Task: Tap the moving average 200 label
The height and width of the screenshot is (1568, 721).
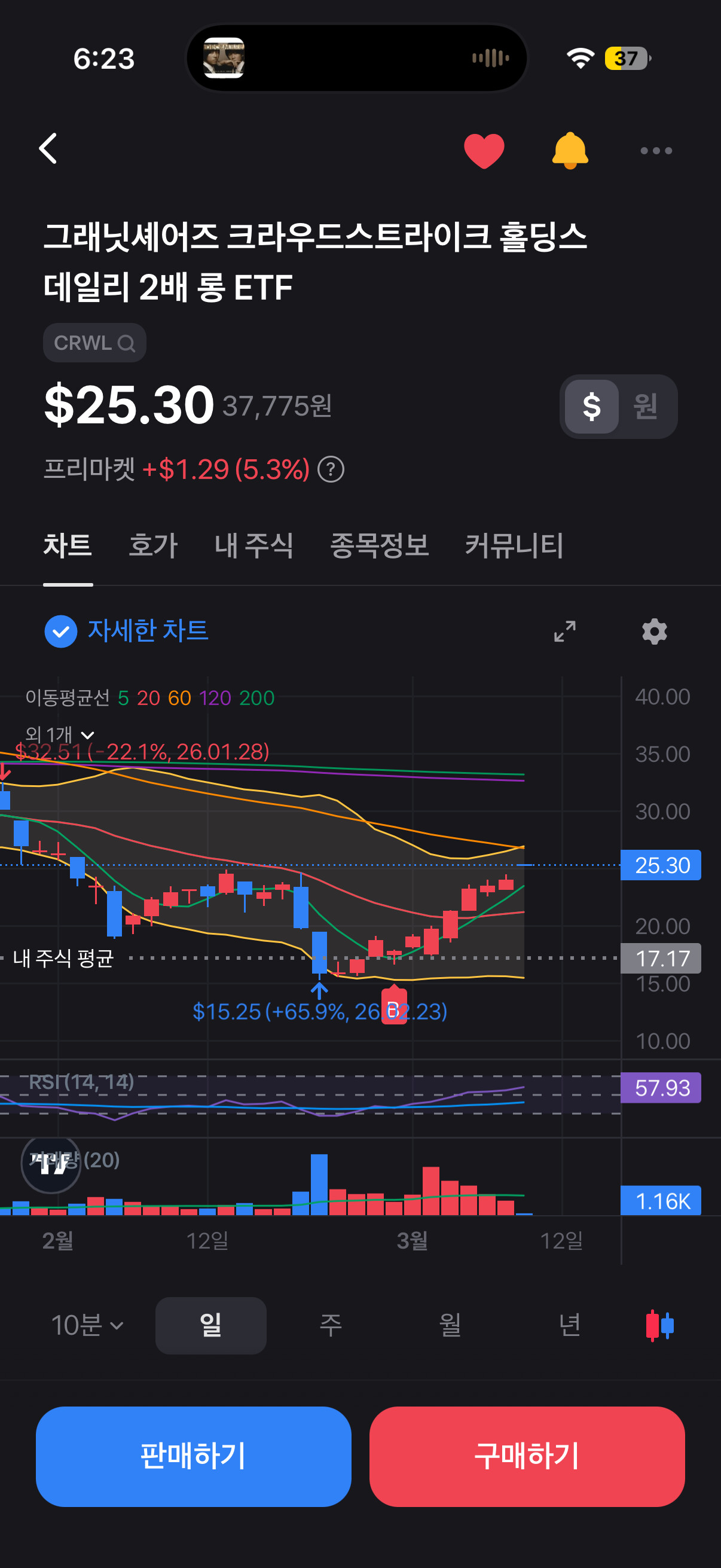Action: click(256, 697)
